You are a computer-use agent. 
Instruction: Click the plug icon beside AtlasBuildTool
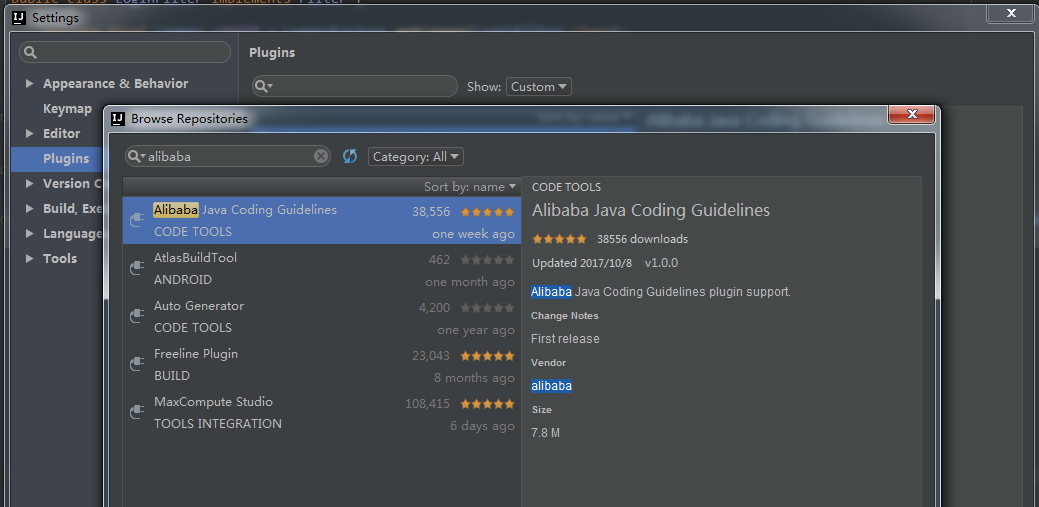(137, 268)
